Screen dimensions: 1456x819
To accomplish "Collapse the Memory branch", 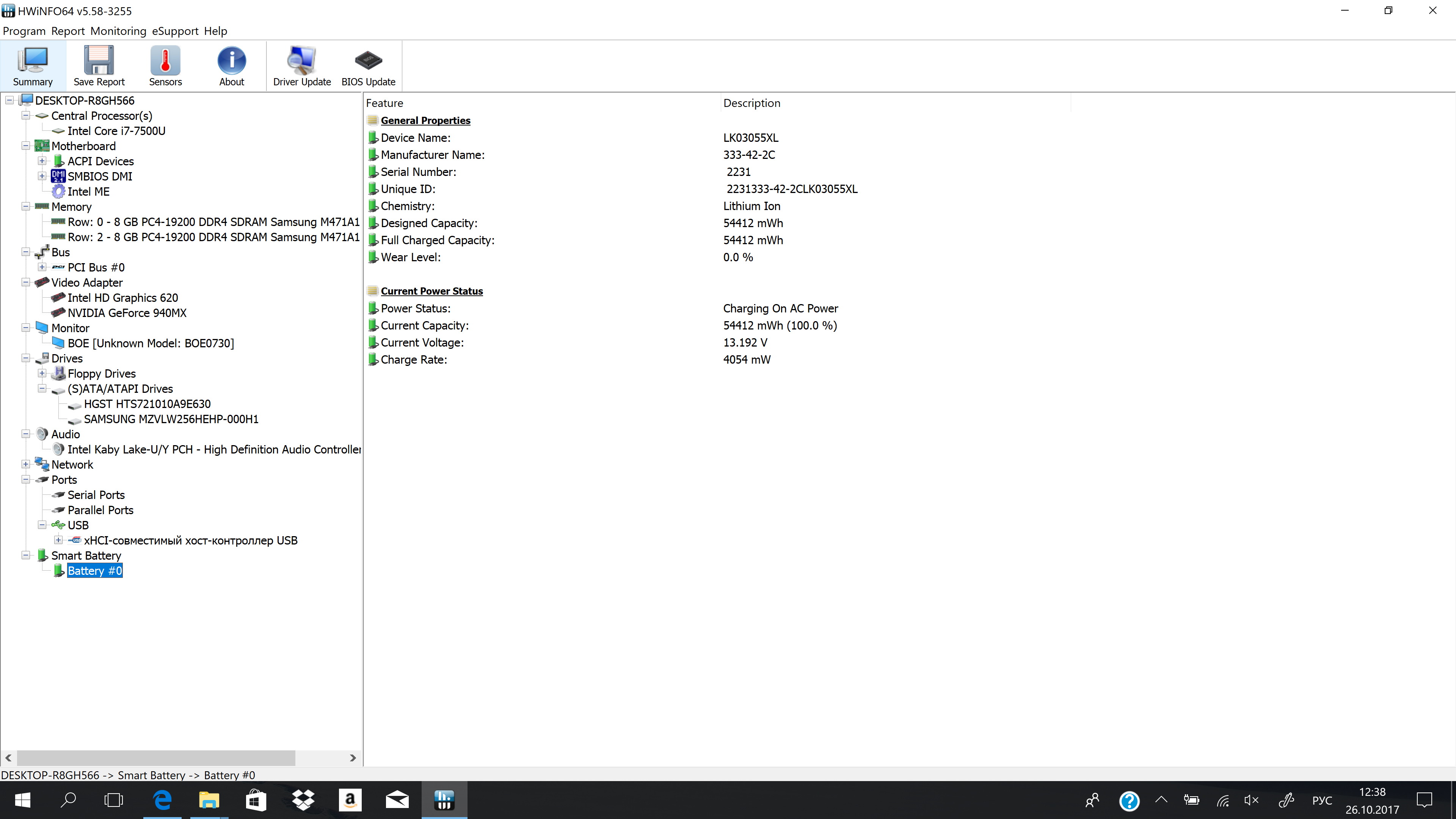I will pyautogui.click(x=25, y=206).
